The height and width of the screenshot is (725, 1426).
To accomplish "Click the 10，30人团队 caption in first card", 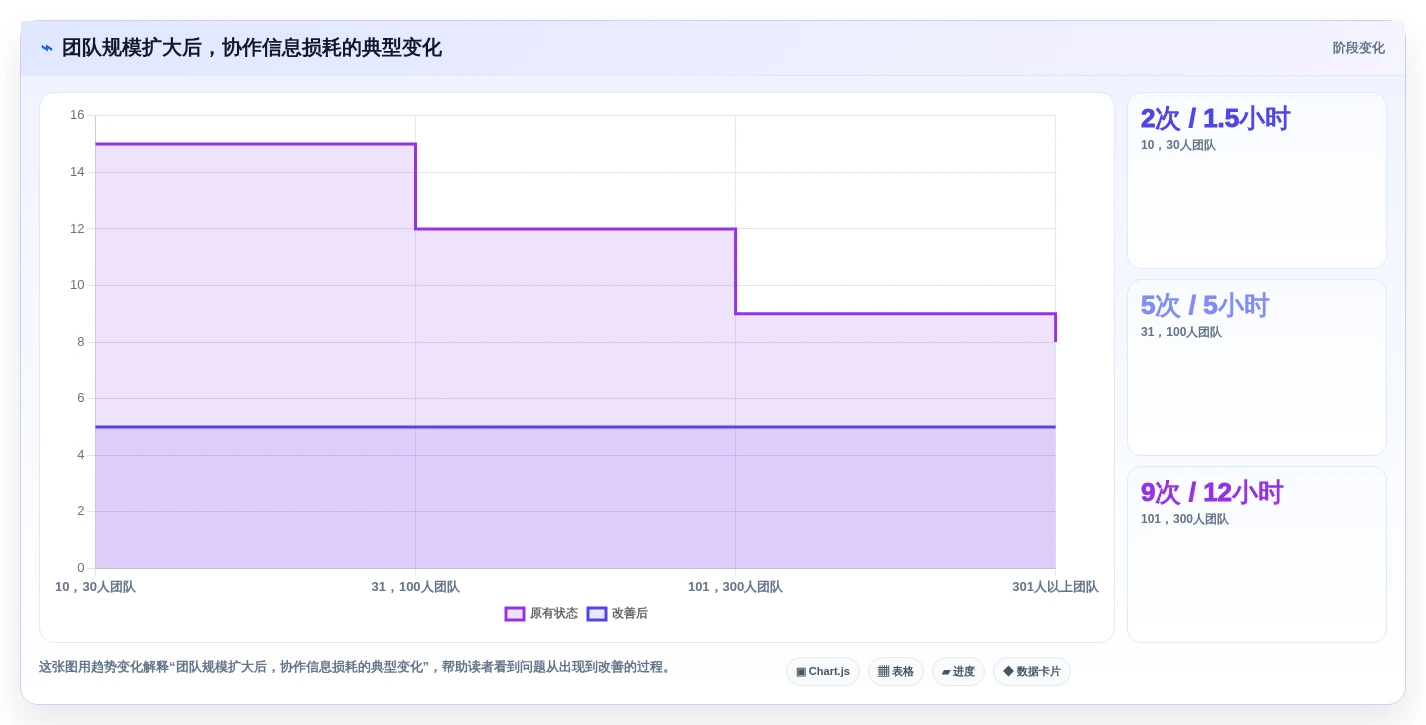I will click(x=1178, y=145).
